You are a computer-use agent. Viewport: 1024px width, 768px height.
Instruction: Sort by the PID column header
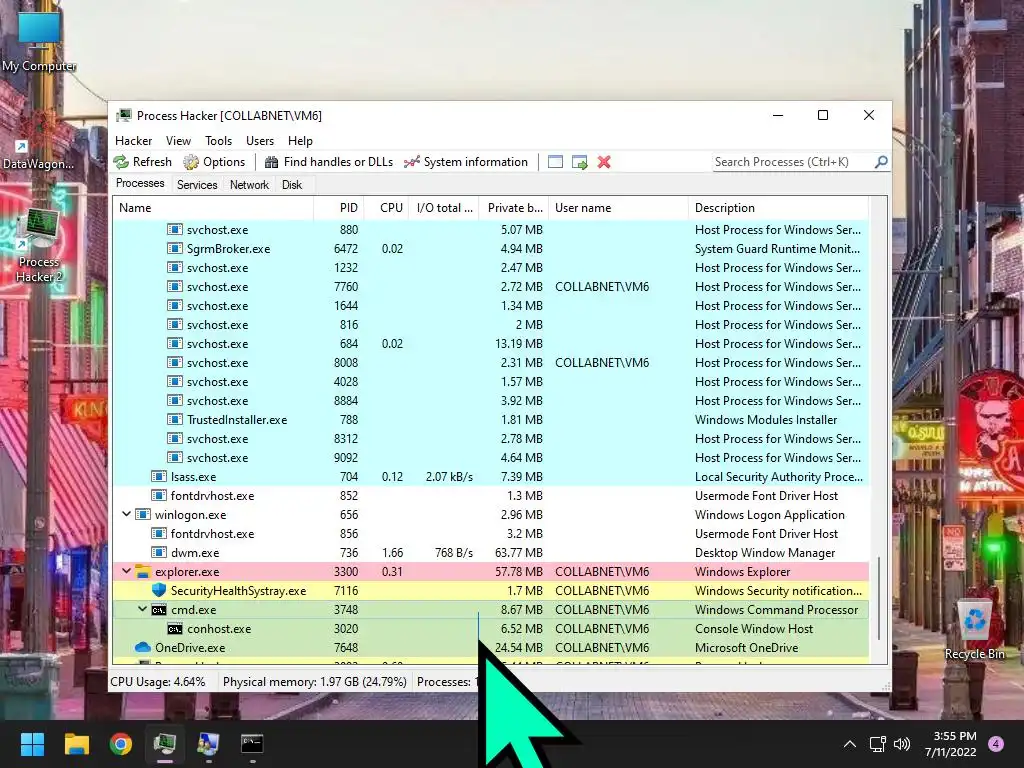[339, 208]
